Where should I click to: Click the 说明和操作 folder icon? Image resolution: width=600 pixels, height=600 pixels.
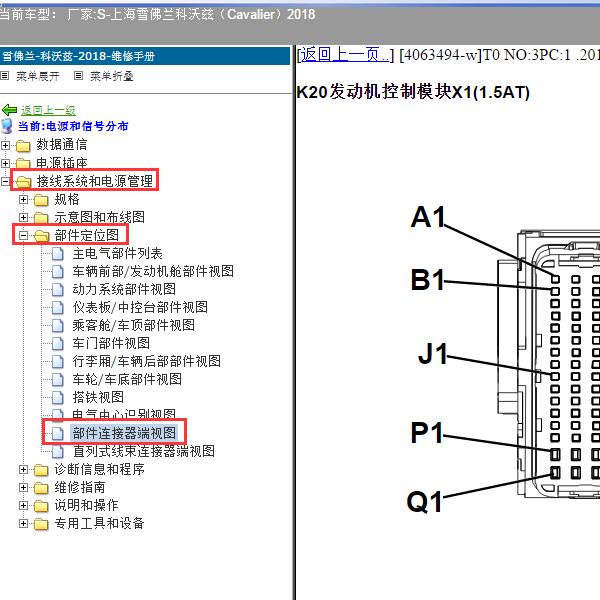(41, 505)
